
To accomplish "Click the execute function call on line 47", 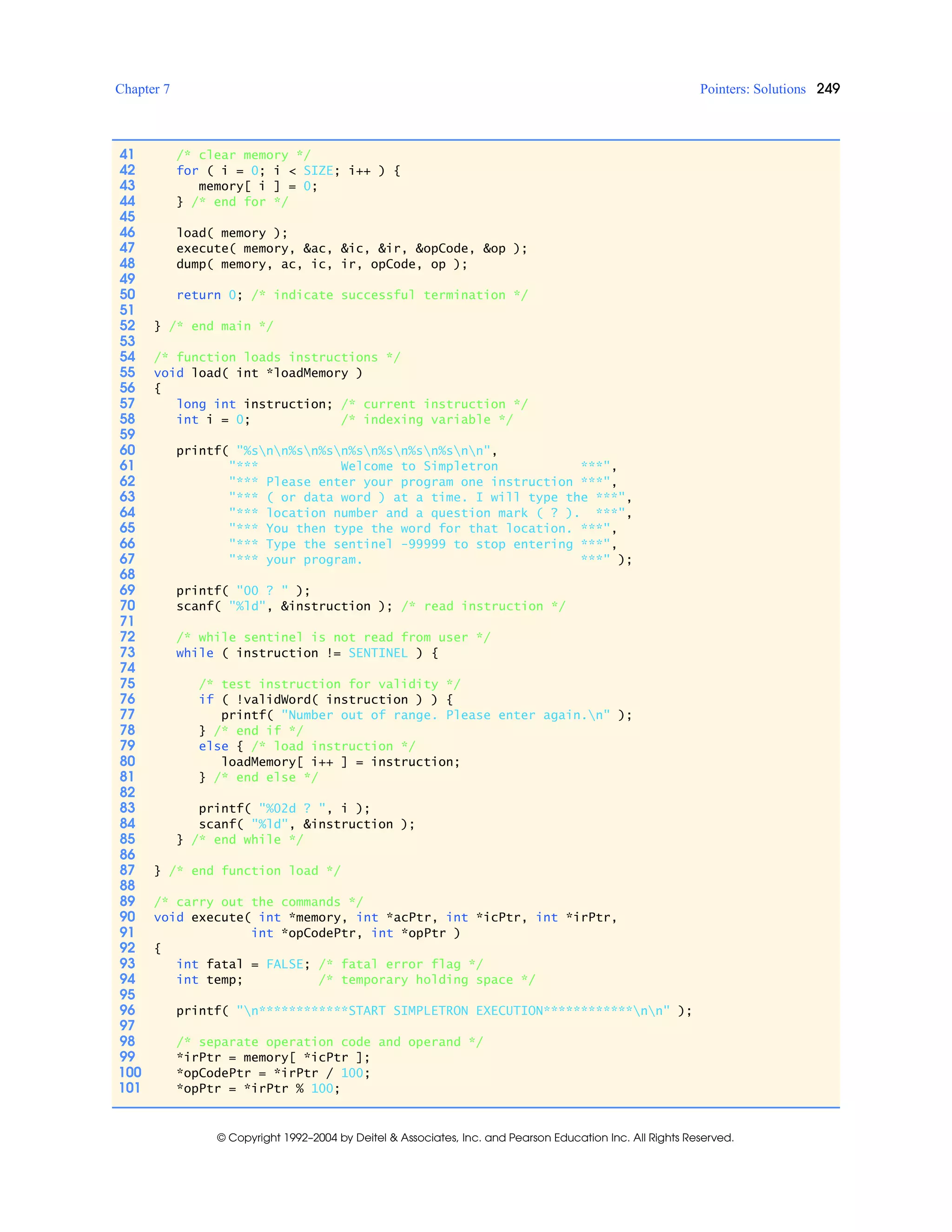I will (x=351, y=249).
